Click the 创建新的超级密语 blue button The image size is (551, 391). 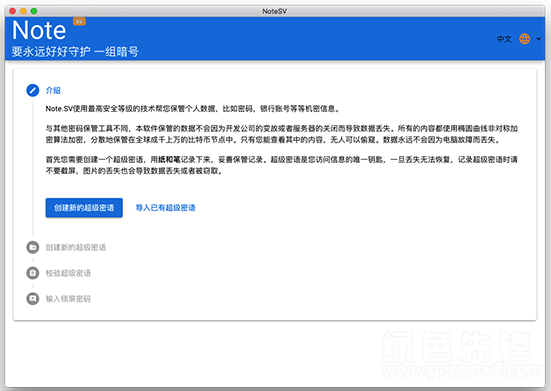[x=84, y=208]
